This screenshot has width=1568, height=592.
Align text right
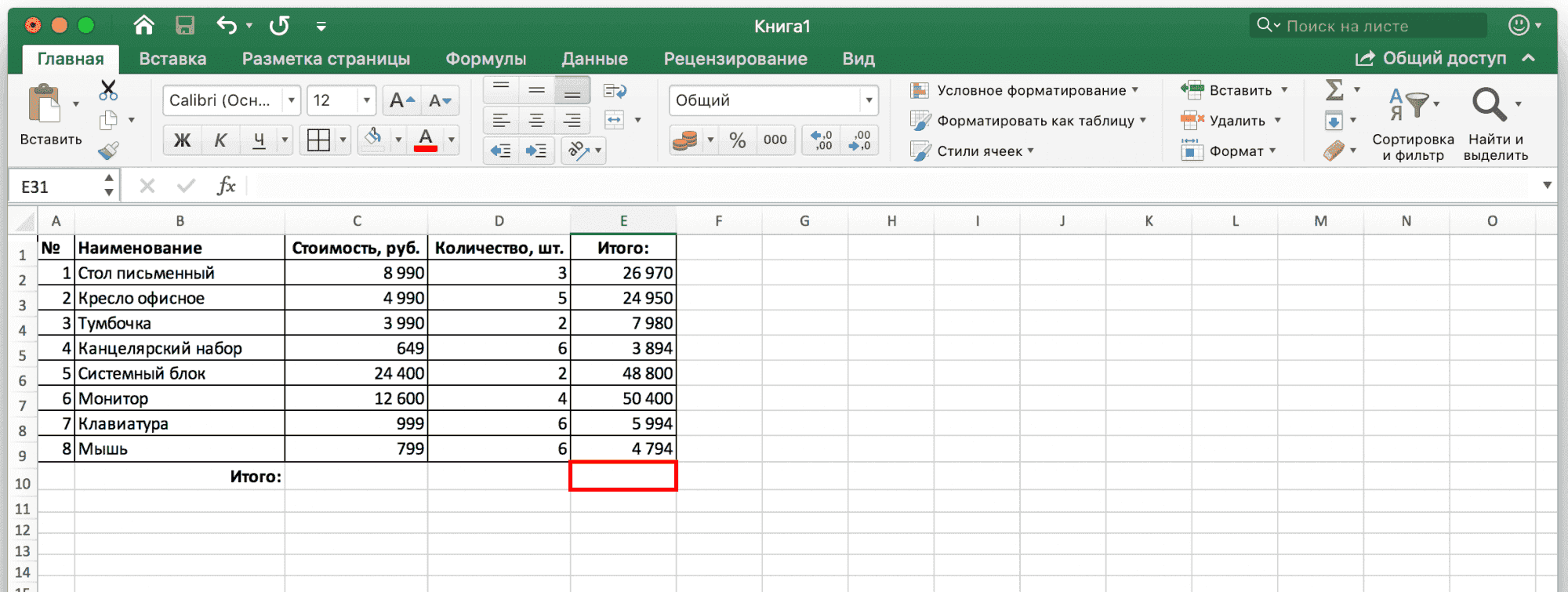[572, 120]
